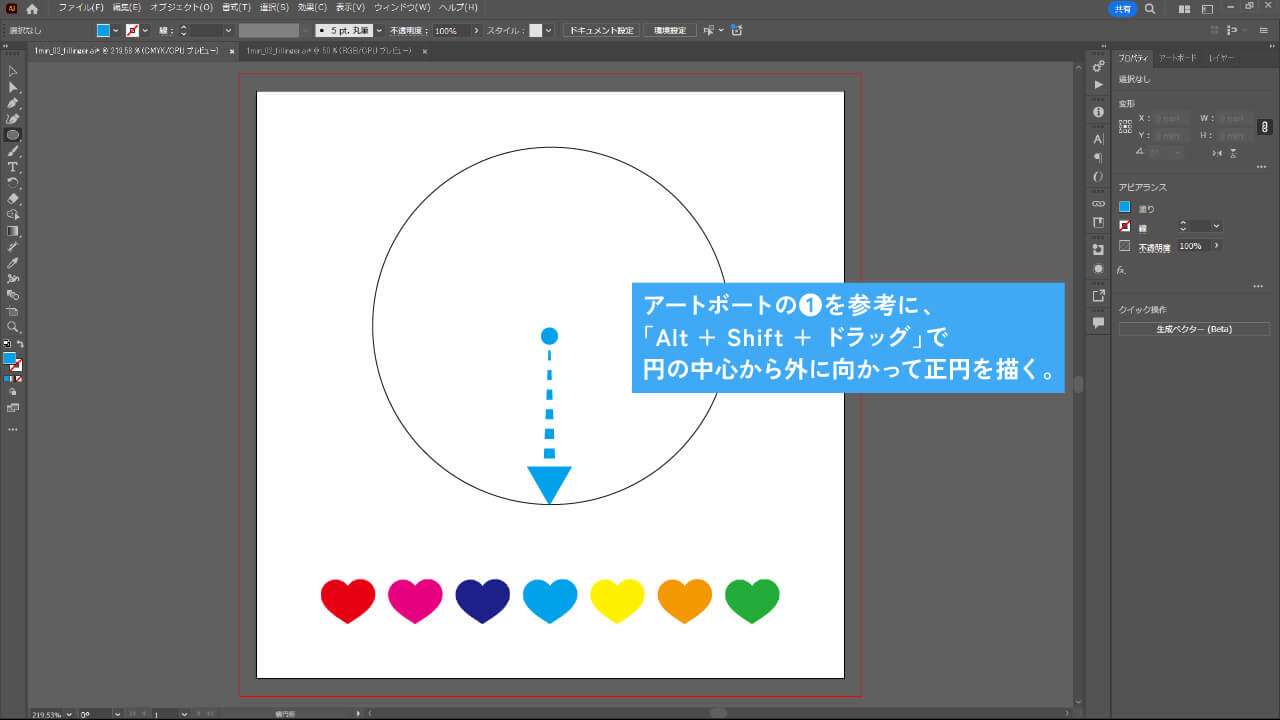Screen dimensions: 1280x720
Task: Click opacity 100% field in control bar
Action: pyautogui.click(x=449, y=30)
